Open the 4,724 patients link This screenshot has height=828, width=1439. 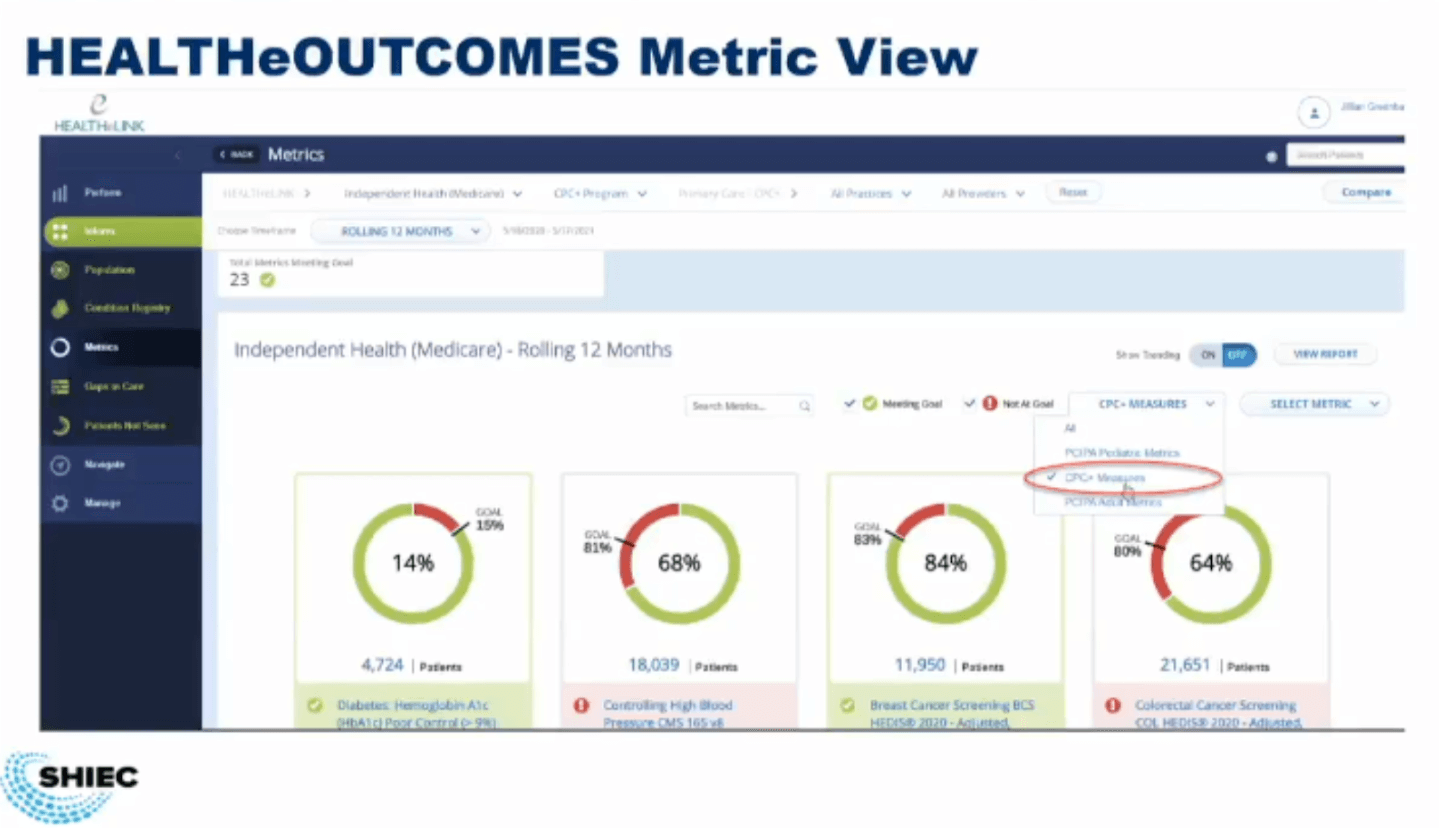(382, 664)
